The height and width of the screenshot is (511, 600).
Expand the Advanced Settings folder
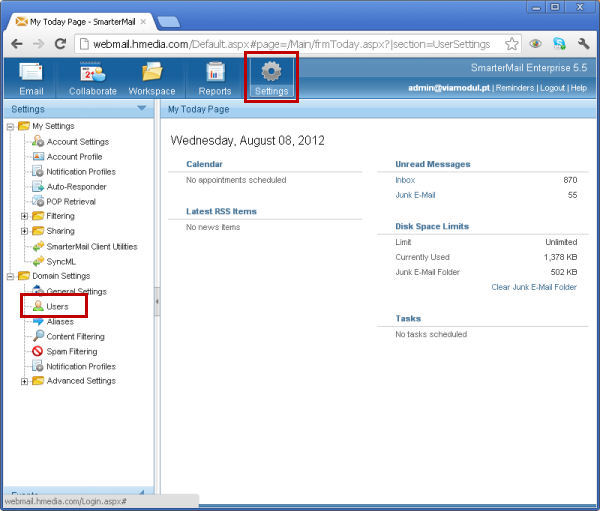(x=25, y=381)
